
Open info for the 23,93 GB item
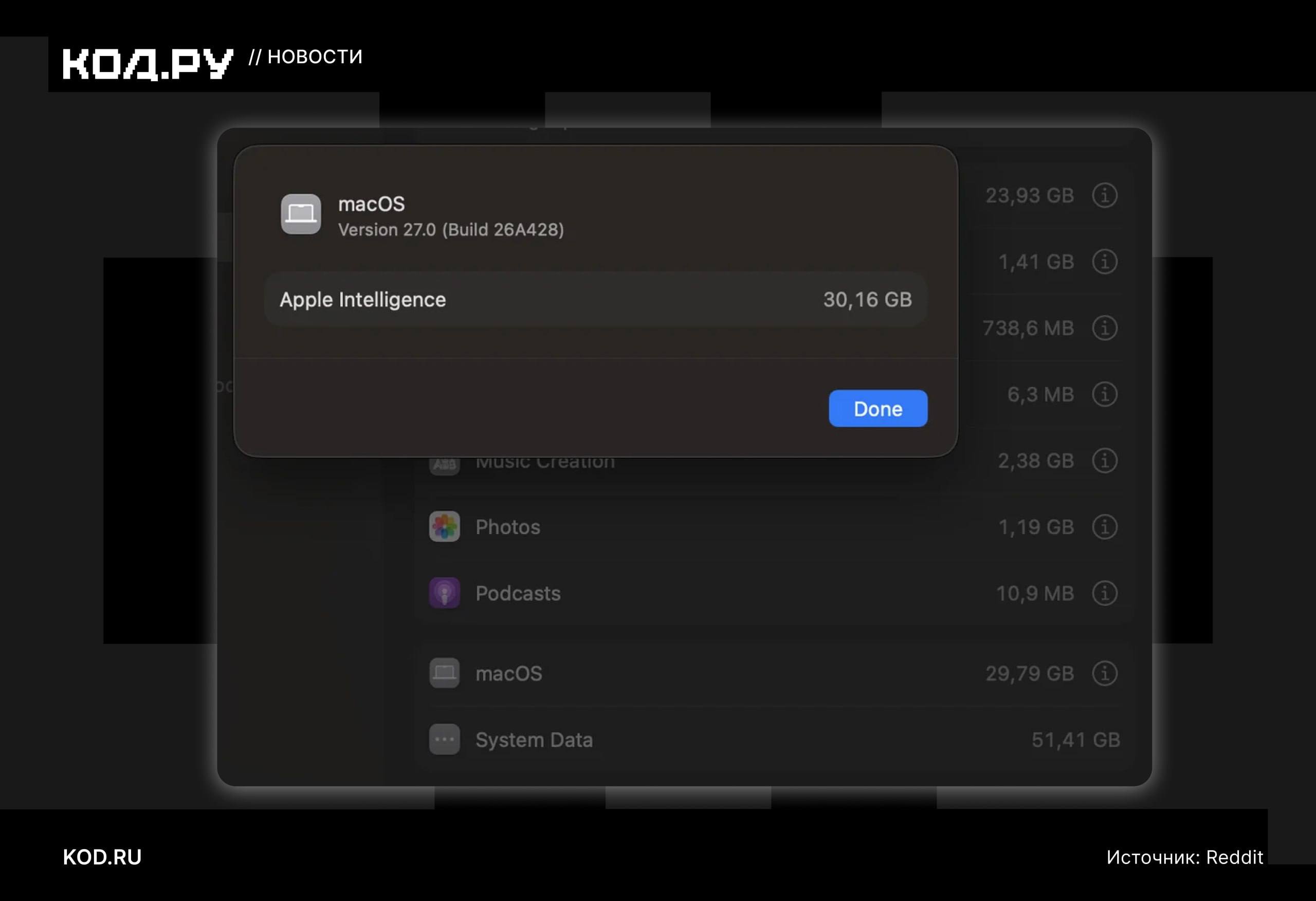[x=1104, y=195]
